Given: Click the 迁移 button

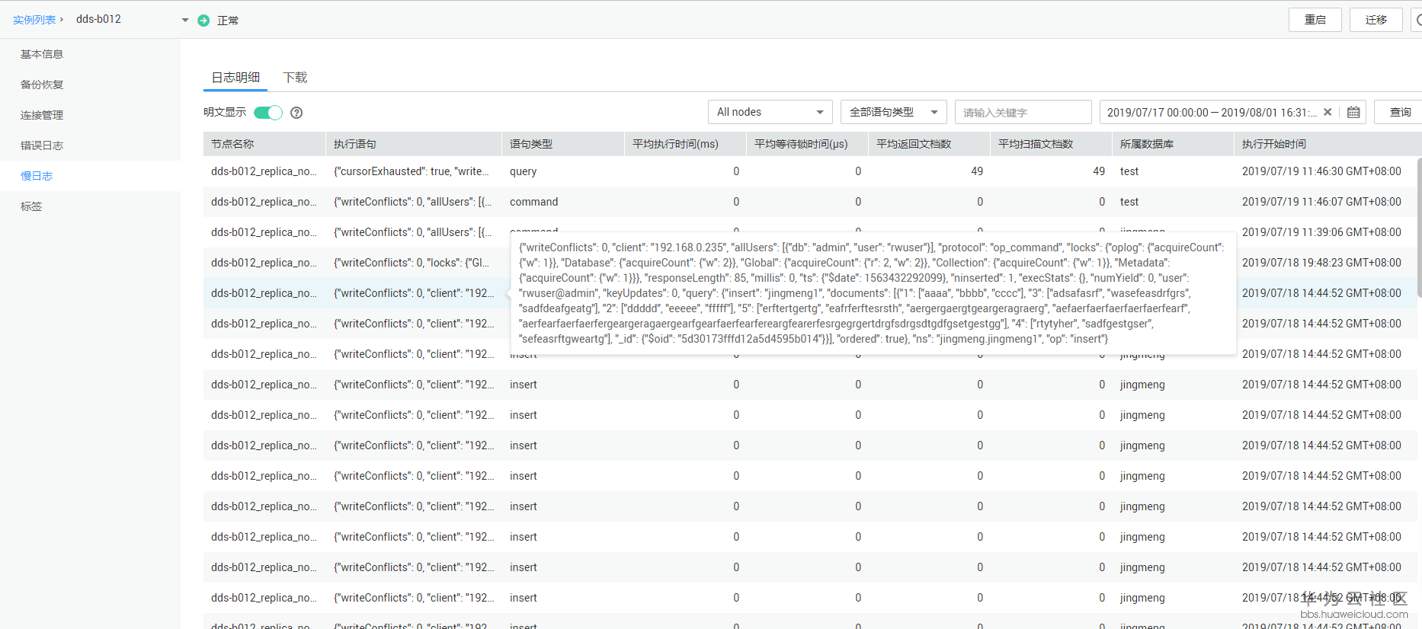Looking at the screenshot, I should 1375,20.
